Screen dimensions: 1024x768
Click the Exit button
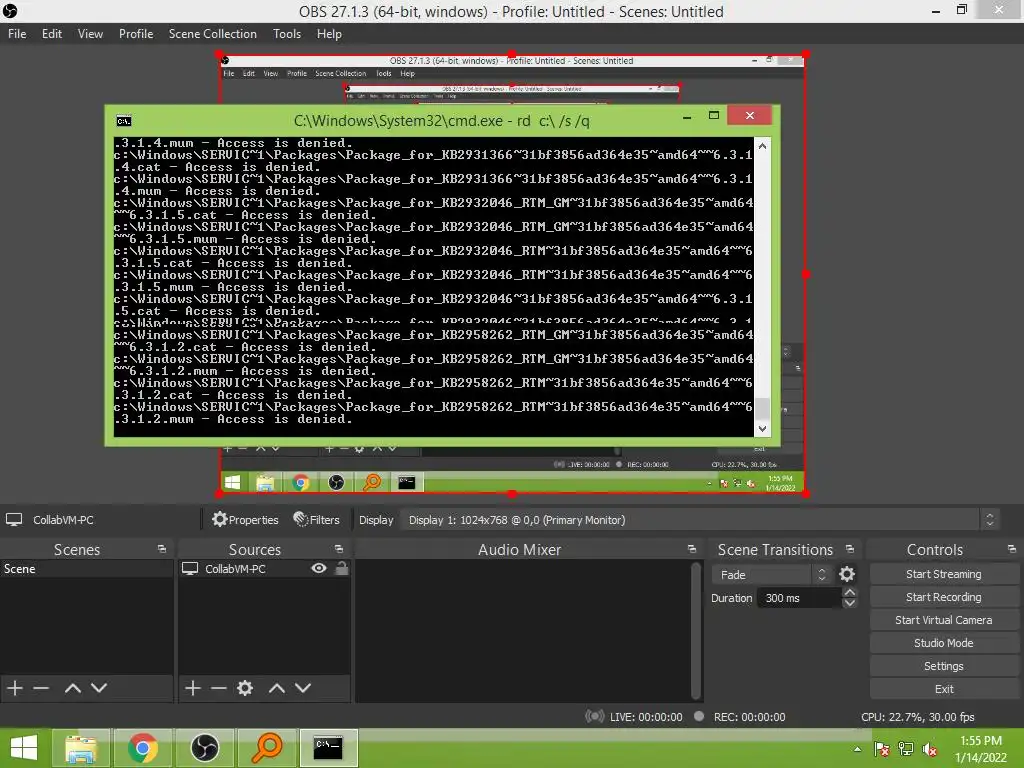(944, 689)
